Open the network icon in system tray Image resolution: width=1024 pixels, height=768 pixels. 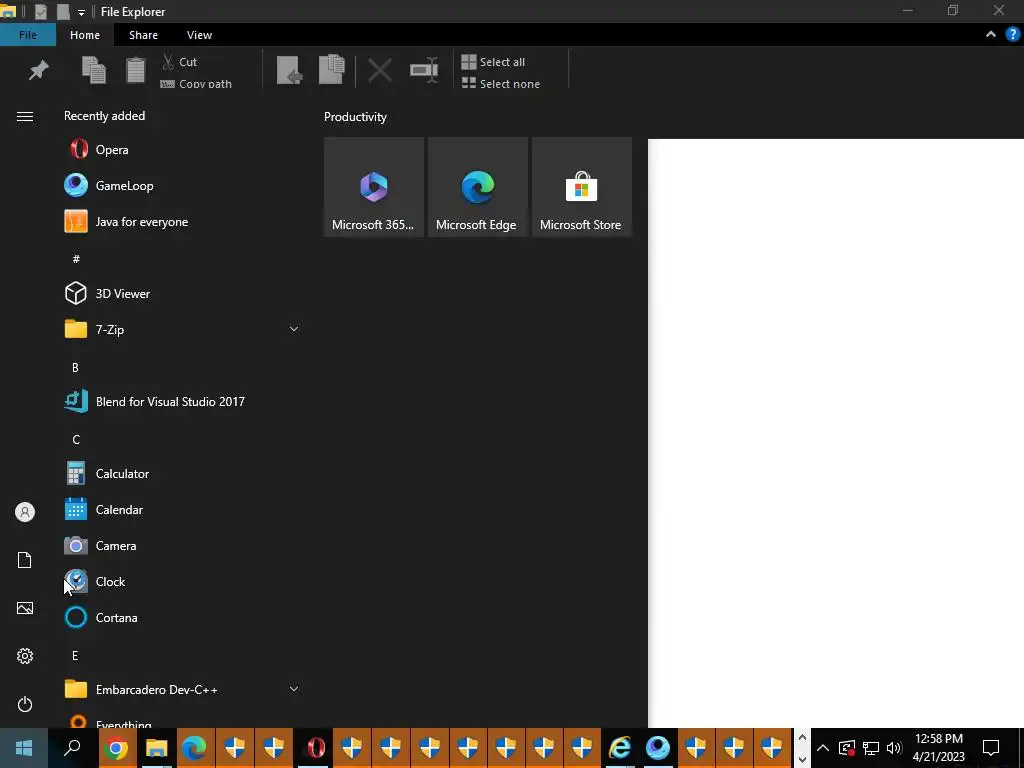[x=871, y=748]
